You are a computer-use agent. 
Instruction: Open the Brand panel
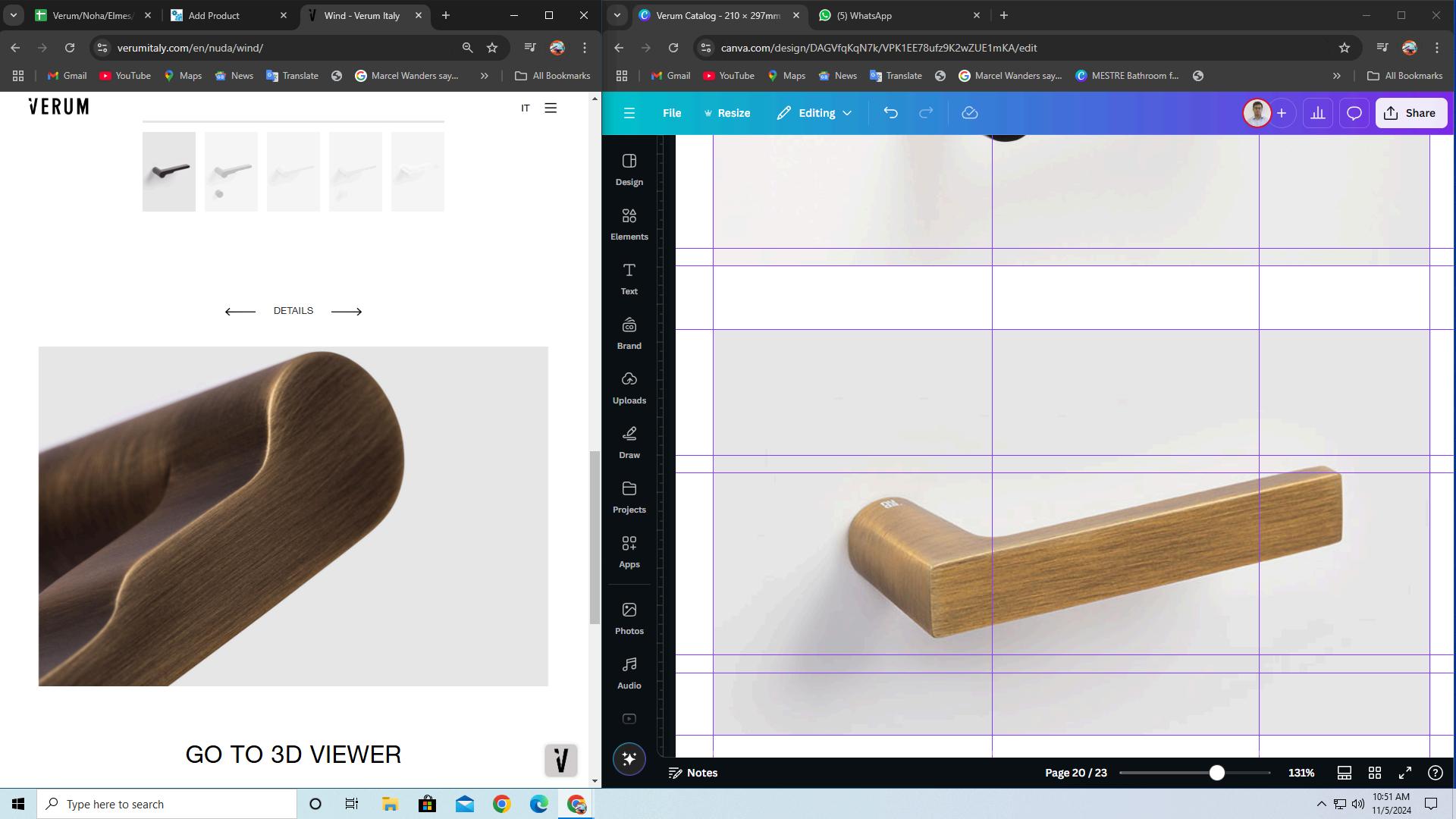629,334
